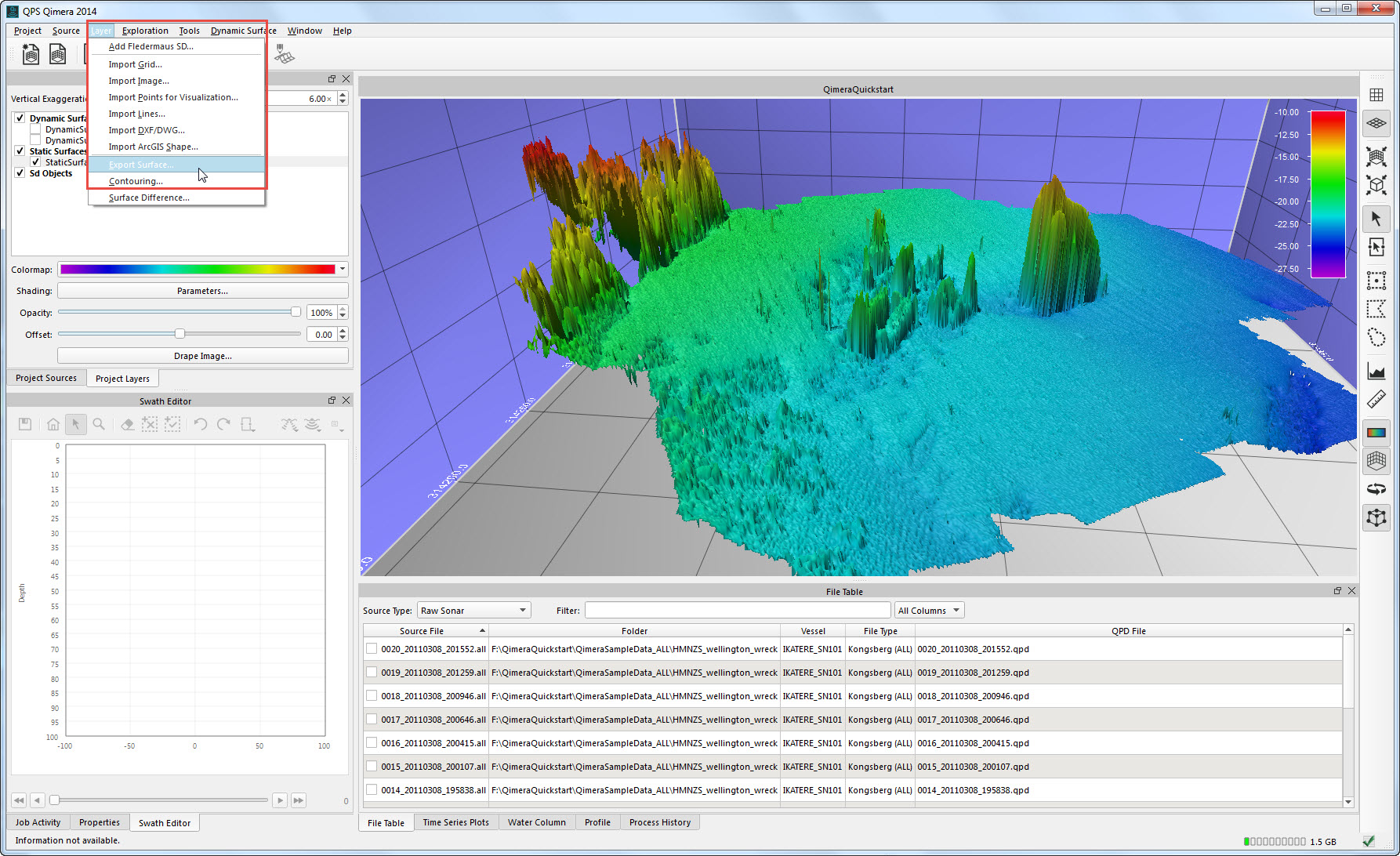Check the box for file 0020_20110308_201552.all

[x=372, y=649]
